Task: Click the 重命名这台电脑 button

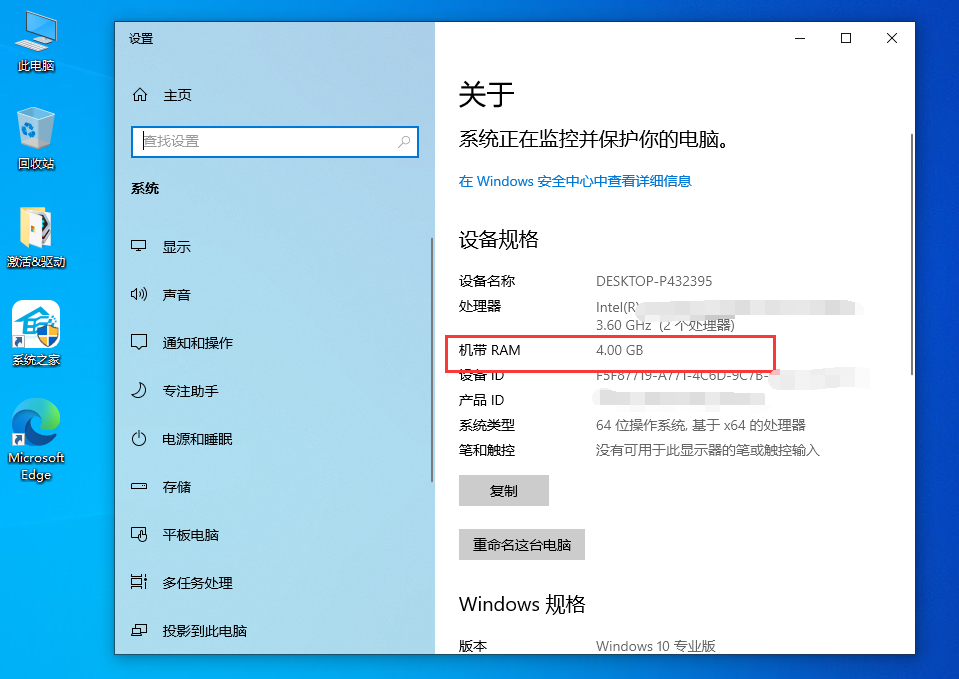Action: tap(522, 544)
